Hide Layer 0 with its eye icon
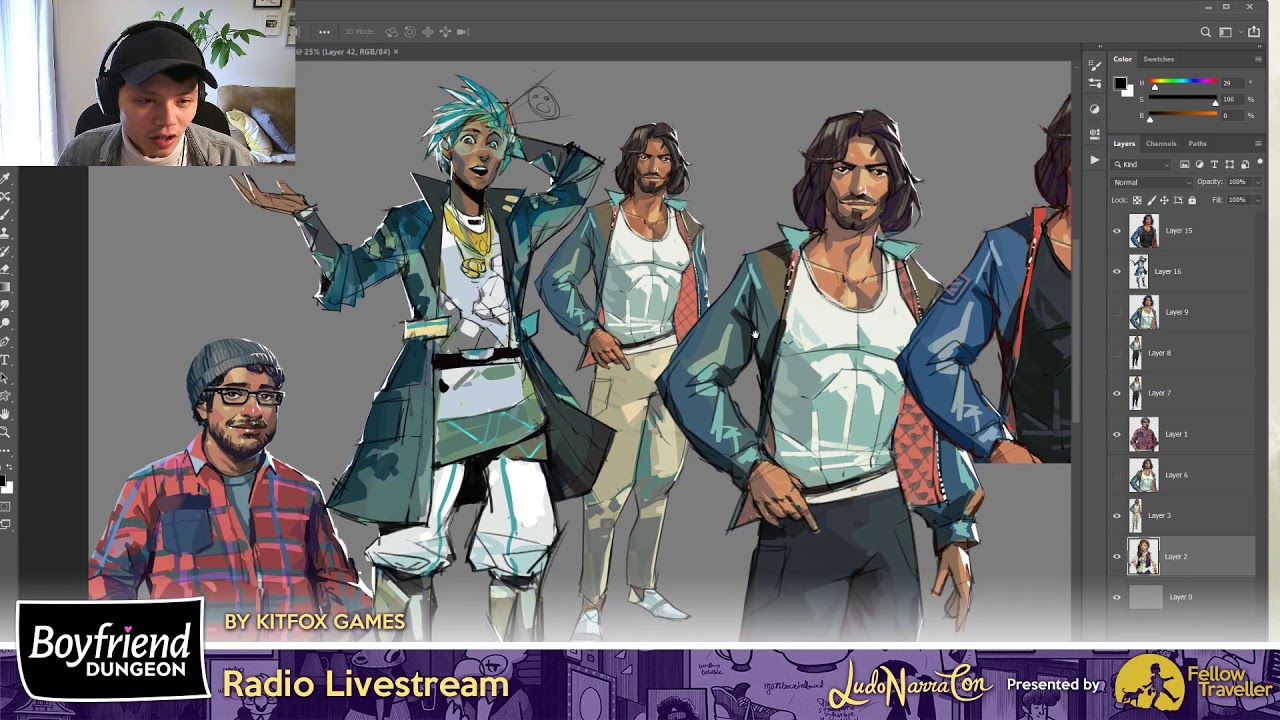This screenshot has height=720, width=1280. tap(1117, 597)
